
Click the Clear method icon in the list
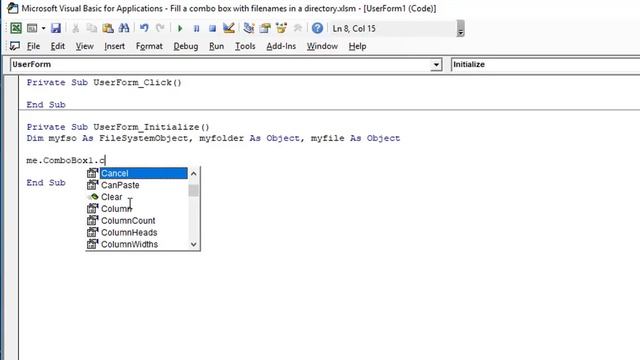93,197
